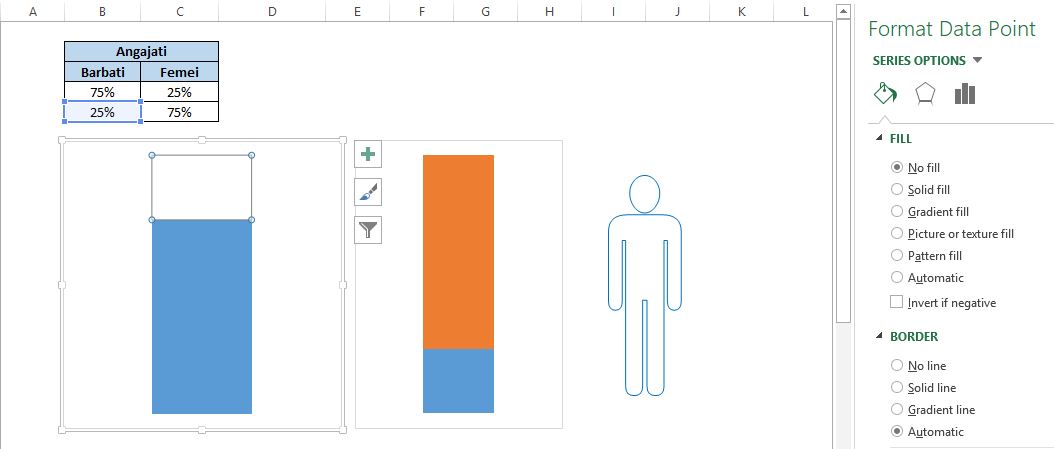Screen dimensions: 1054x449
Task: Select Solid line border option
Action: click(x=897, y=387)
